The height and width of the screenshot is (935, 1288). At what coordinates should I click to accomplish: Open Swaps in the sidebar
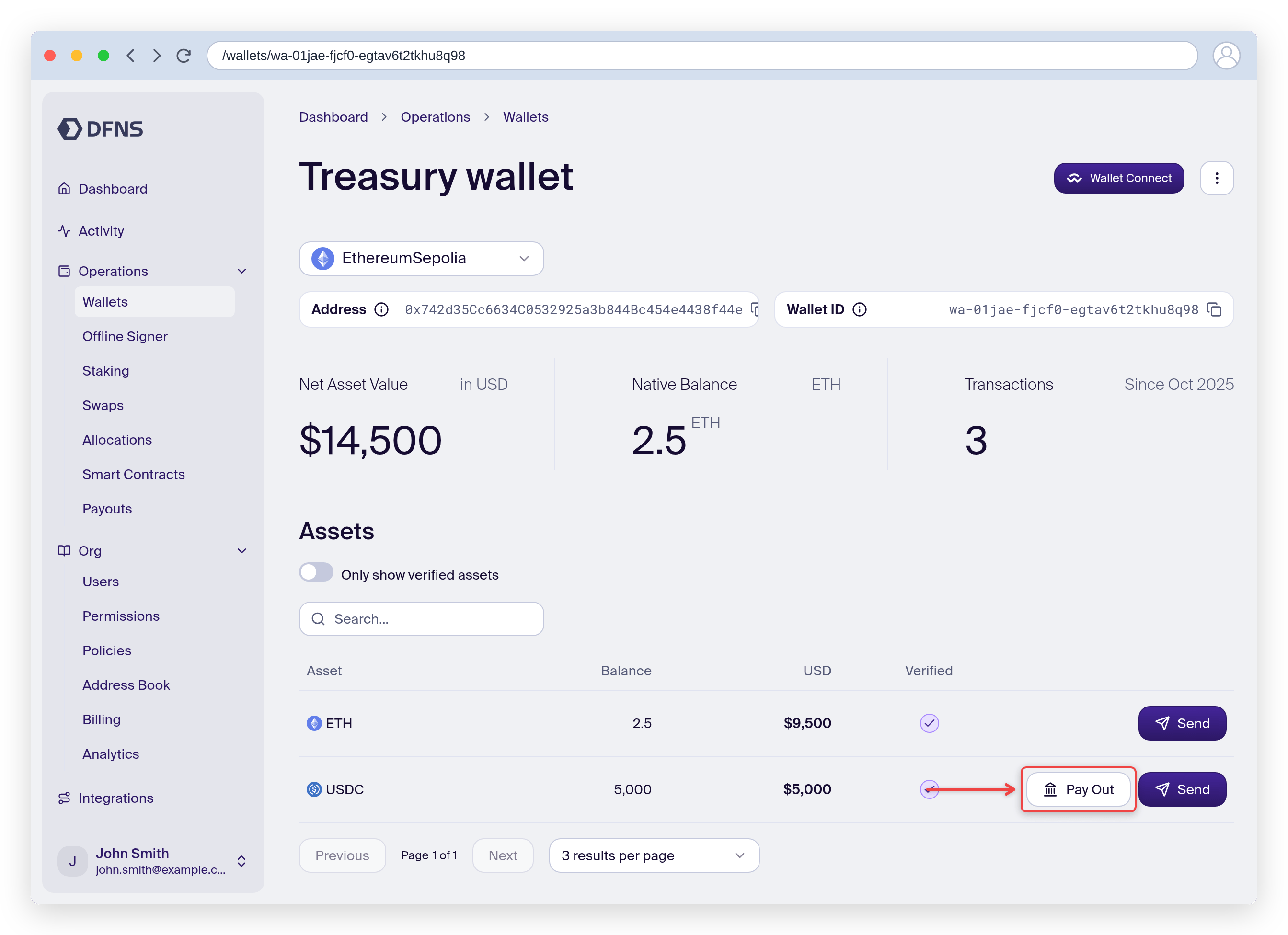coord(103,405)
